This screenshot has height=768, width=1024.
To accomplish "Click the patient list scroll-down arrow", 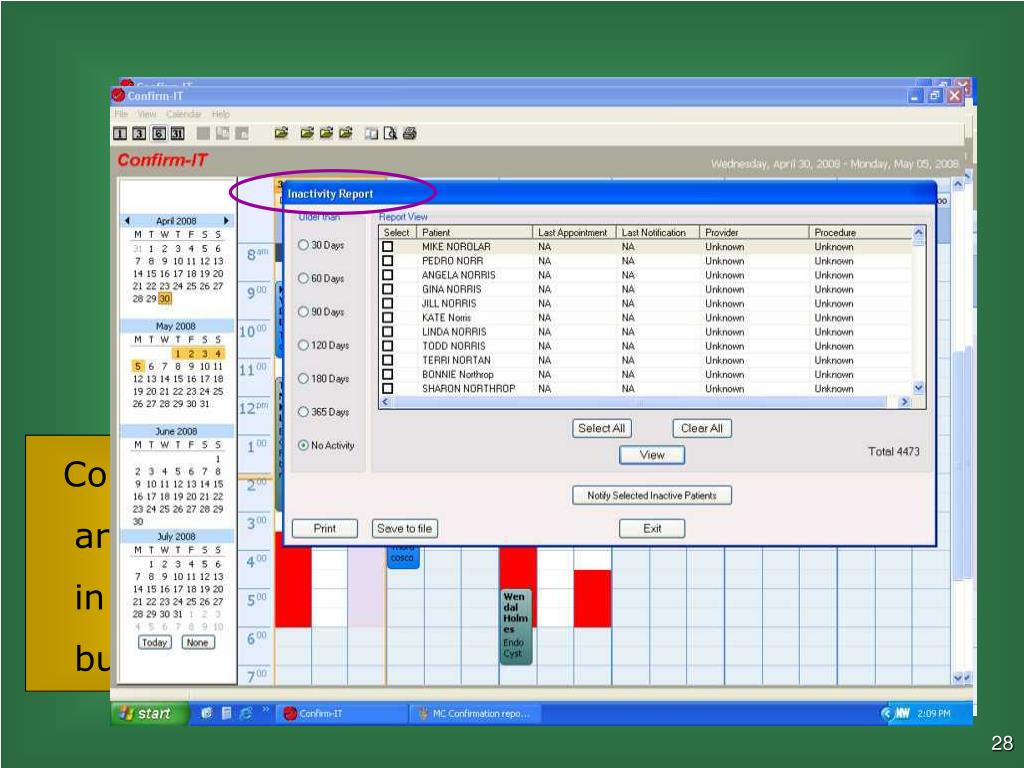I will click(x=918, y=388).
